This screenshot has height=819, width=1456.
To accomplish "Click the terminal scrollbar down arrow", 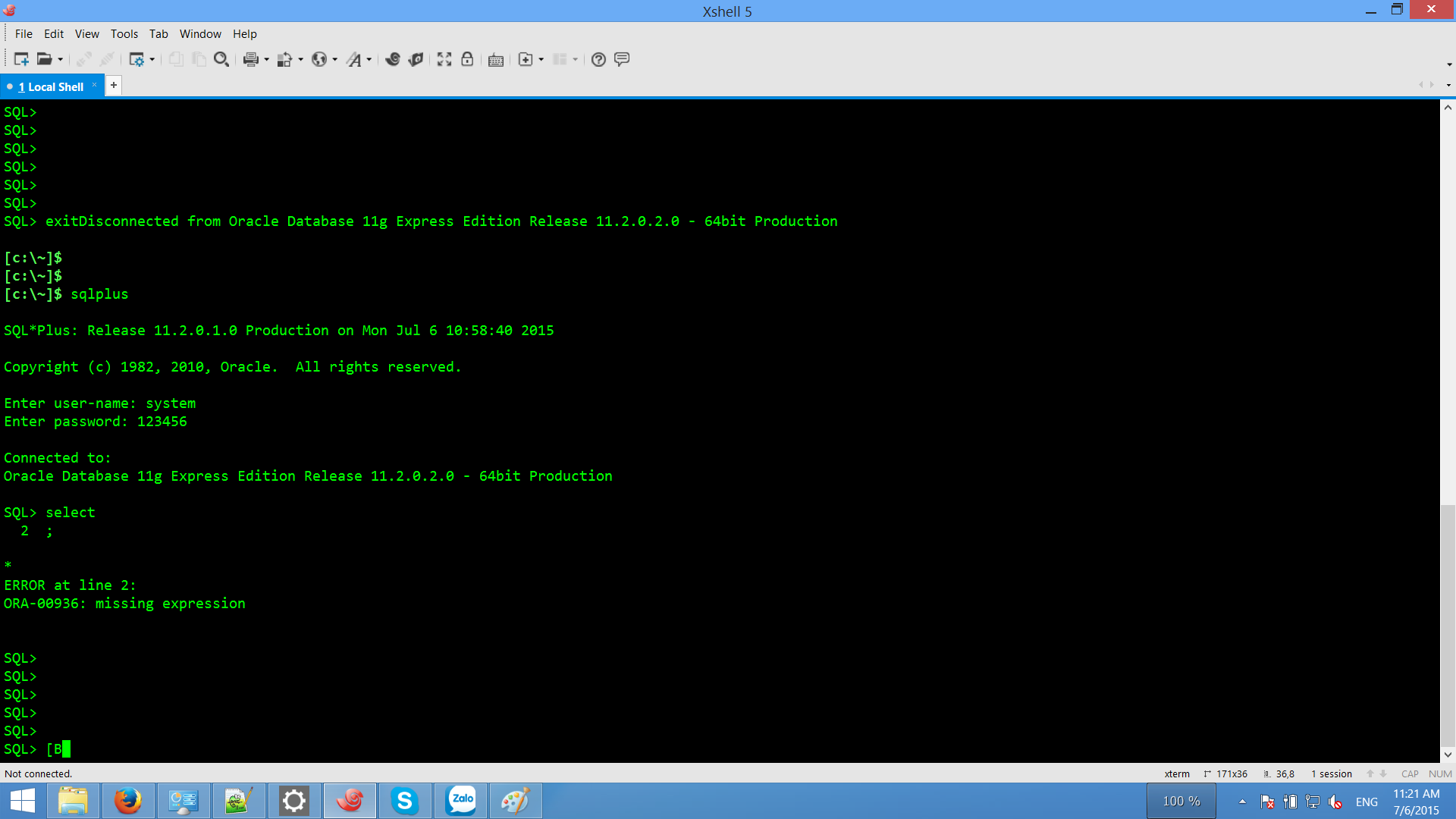I will (1448, 755).
